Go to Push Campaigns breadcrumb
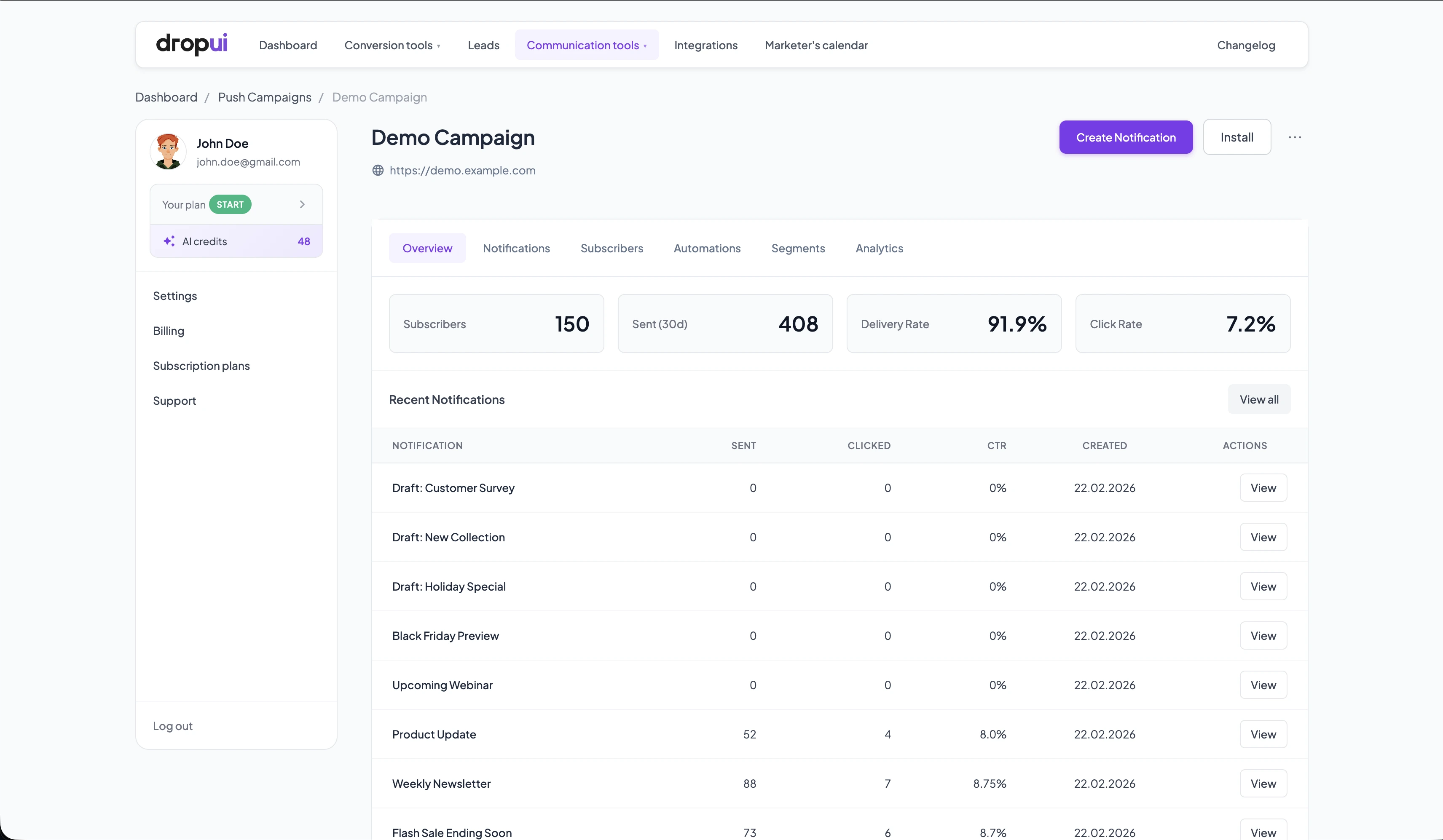Image resolution: width=1443 pixels, height=840 pixels. pyautogui.click(x=265, y=97)
